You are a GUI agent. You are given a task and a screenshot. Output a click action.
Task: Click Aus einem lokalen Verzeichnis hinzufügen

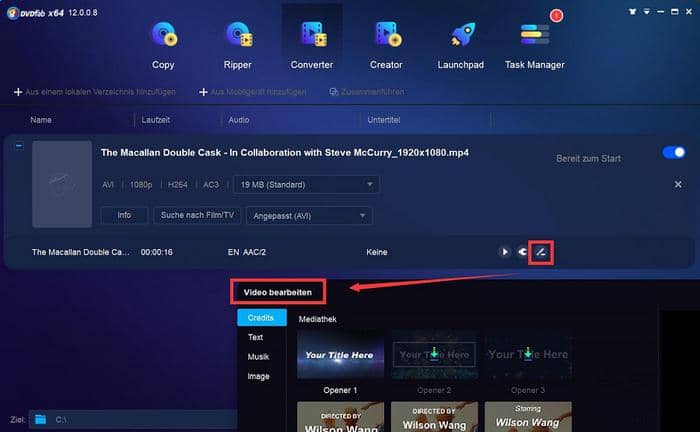click(100, 92)
